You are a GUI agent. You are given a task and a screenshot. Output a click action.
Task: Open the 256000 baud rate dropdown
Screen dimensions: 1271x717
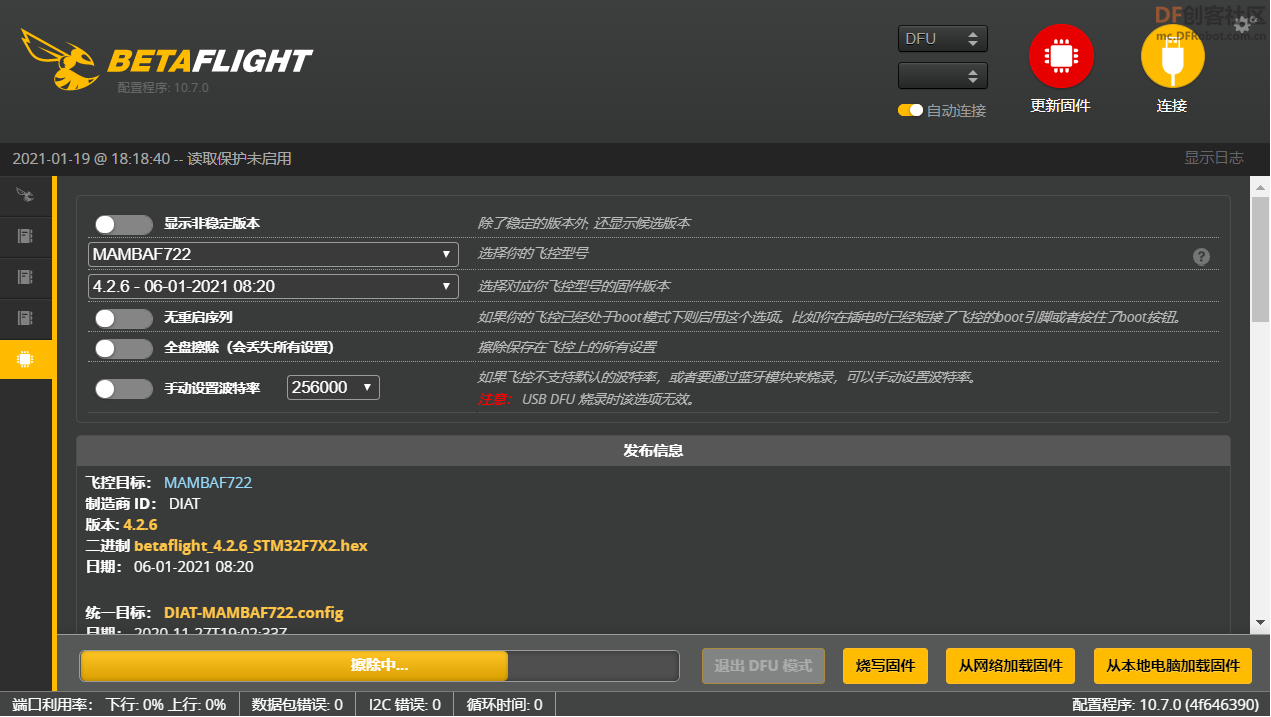point(333,387)
